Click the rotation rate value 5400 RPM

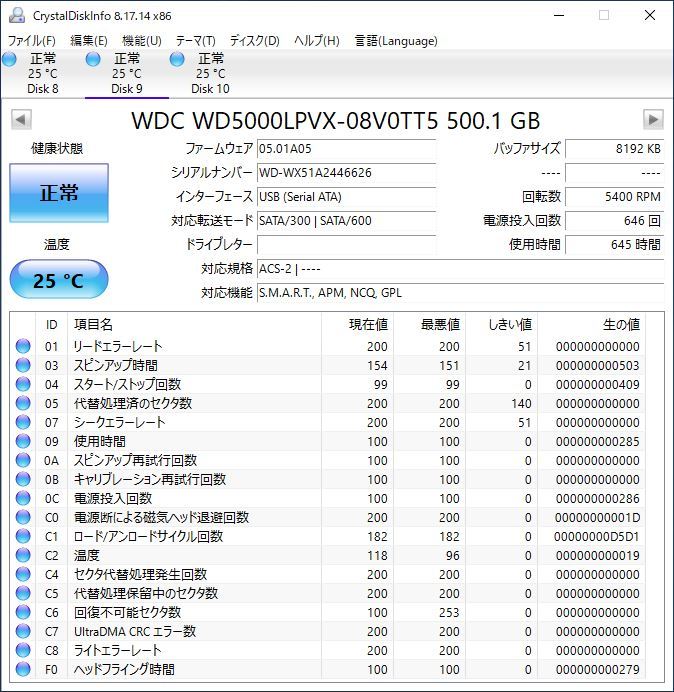point(614,196)
